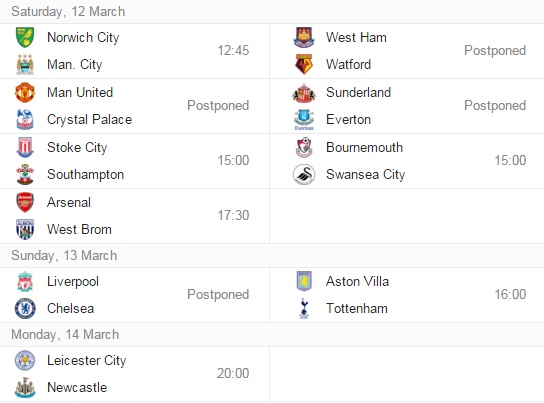The image size is (544, 403).
Task: Click the Stoke City team name
Action: pos(77,147)
